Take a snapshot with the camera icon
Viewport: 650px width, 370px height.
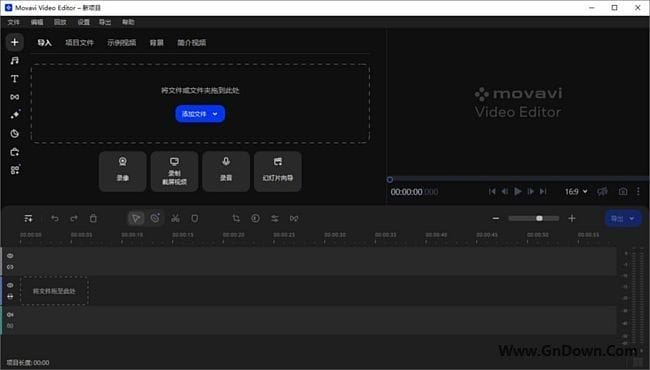623,191
